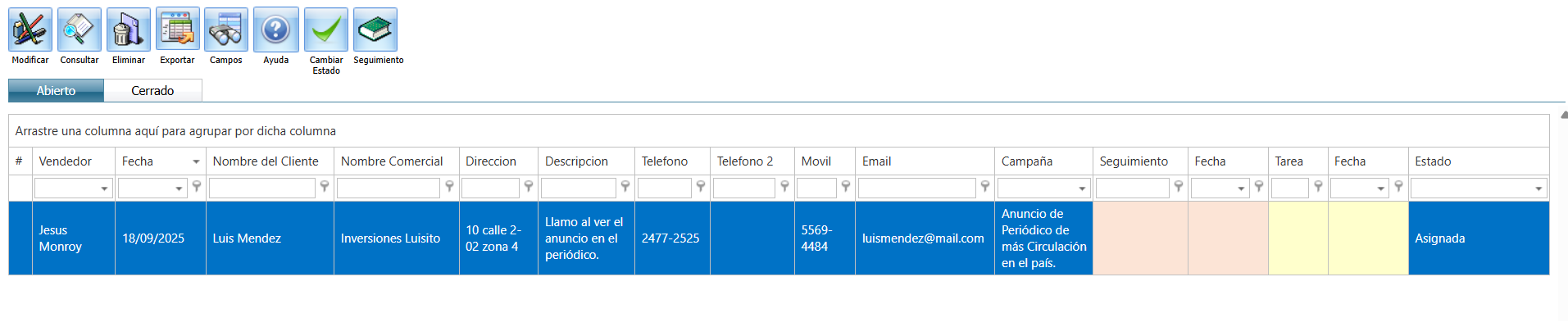This screenshot has width=1568, height=336.
Task: Click filter pin icon for Movil column
Action: [x=846, y=187]
